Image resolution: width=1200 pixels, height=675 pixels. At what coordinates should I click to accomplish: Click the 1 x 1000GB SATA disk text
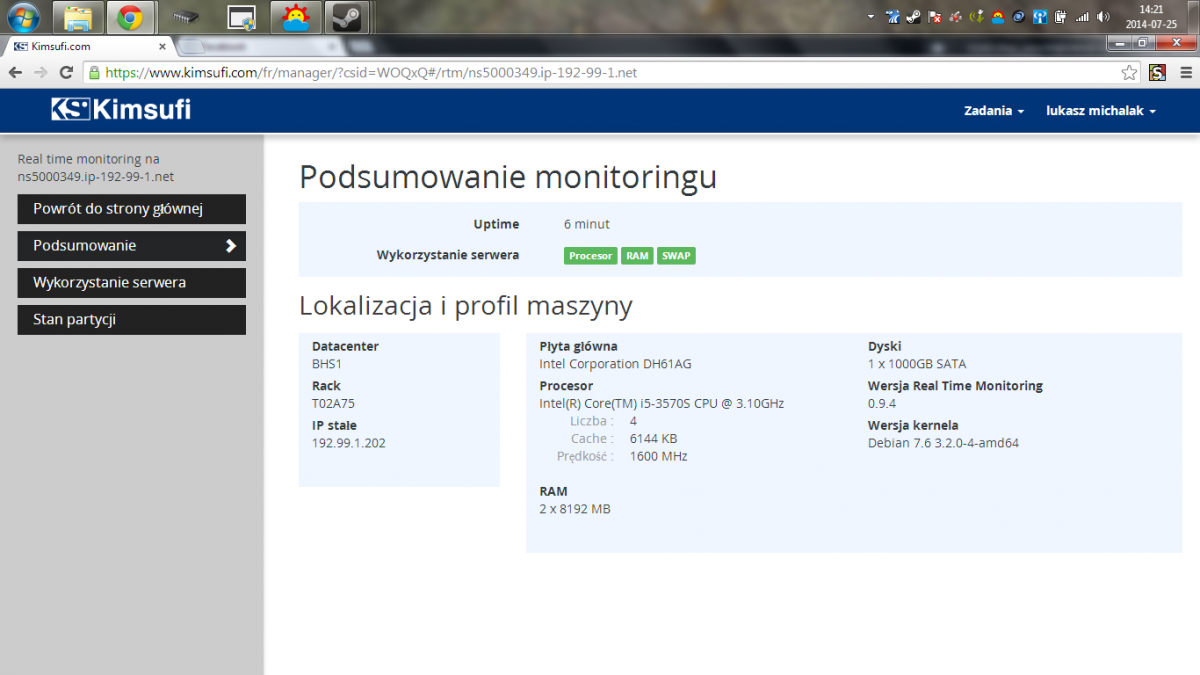pyautogui.click(x=917, y=364)
